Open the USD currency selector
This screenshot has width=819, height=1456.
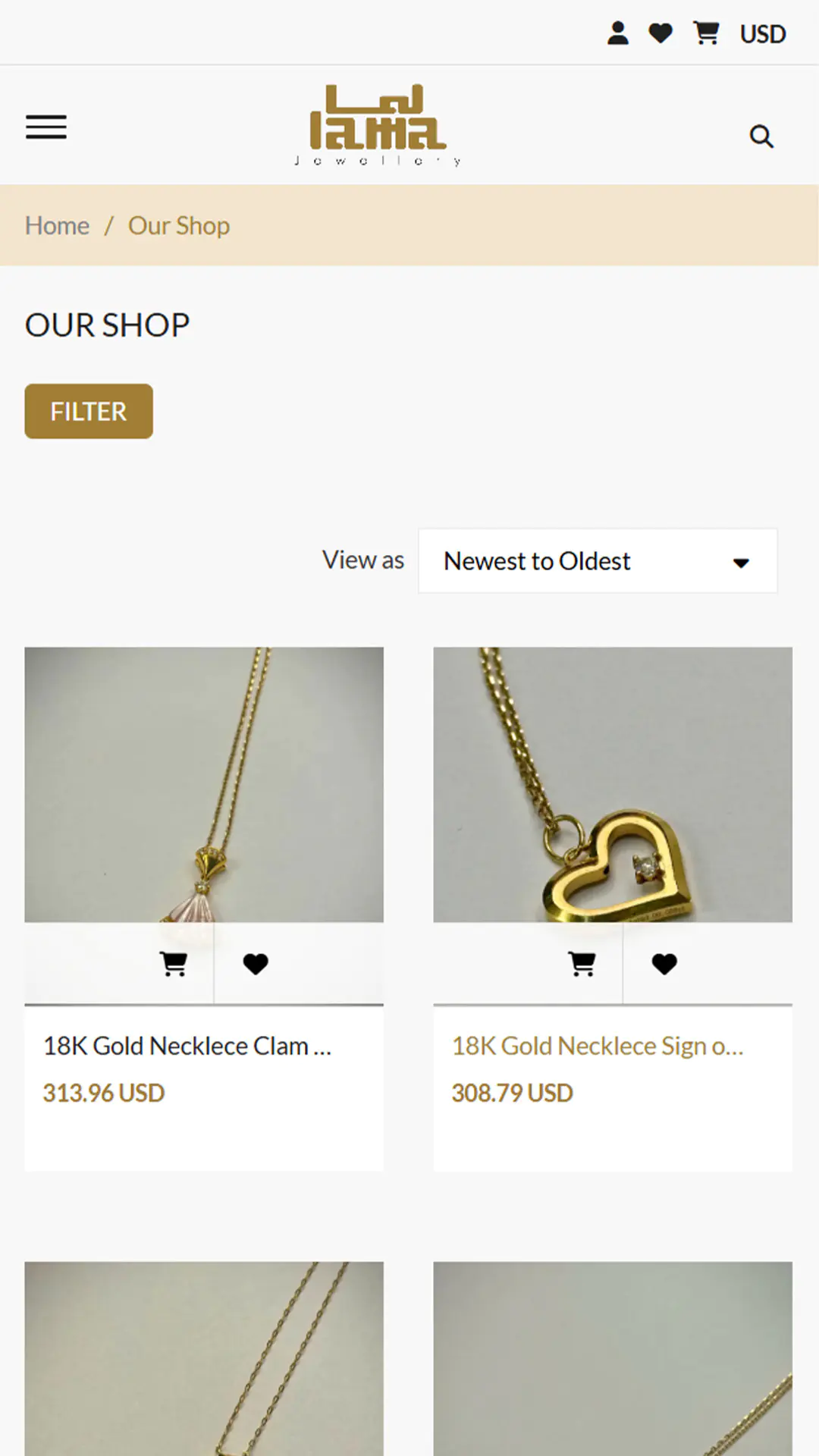[x=763, y=34]
